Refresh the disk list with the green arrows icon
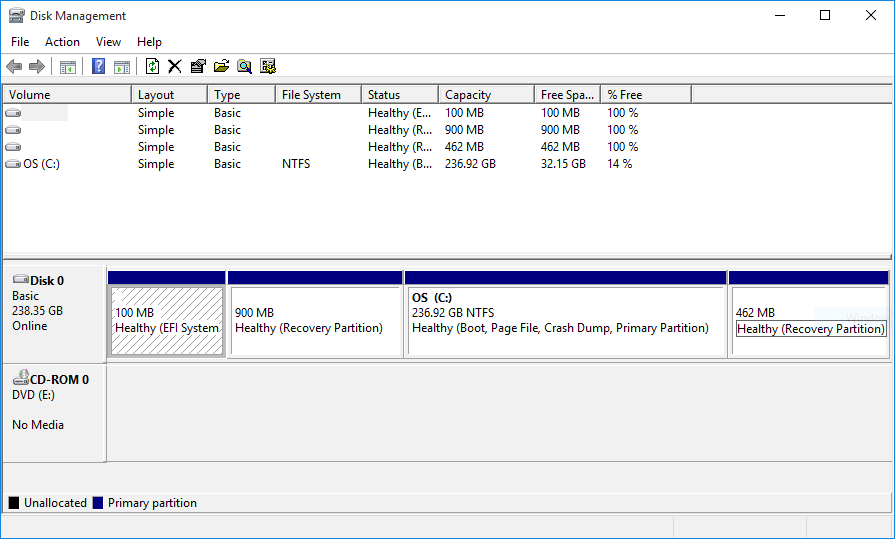This screenshot has width=895, height=539. (x=152, y=67)
